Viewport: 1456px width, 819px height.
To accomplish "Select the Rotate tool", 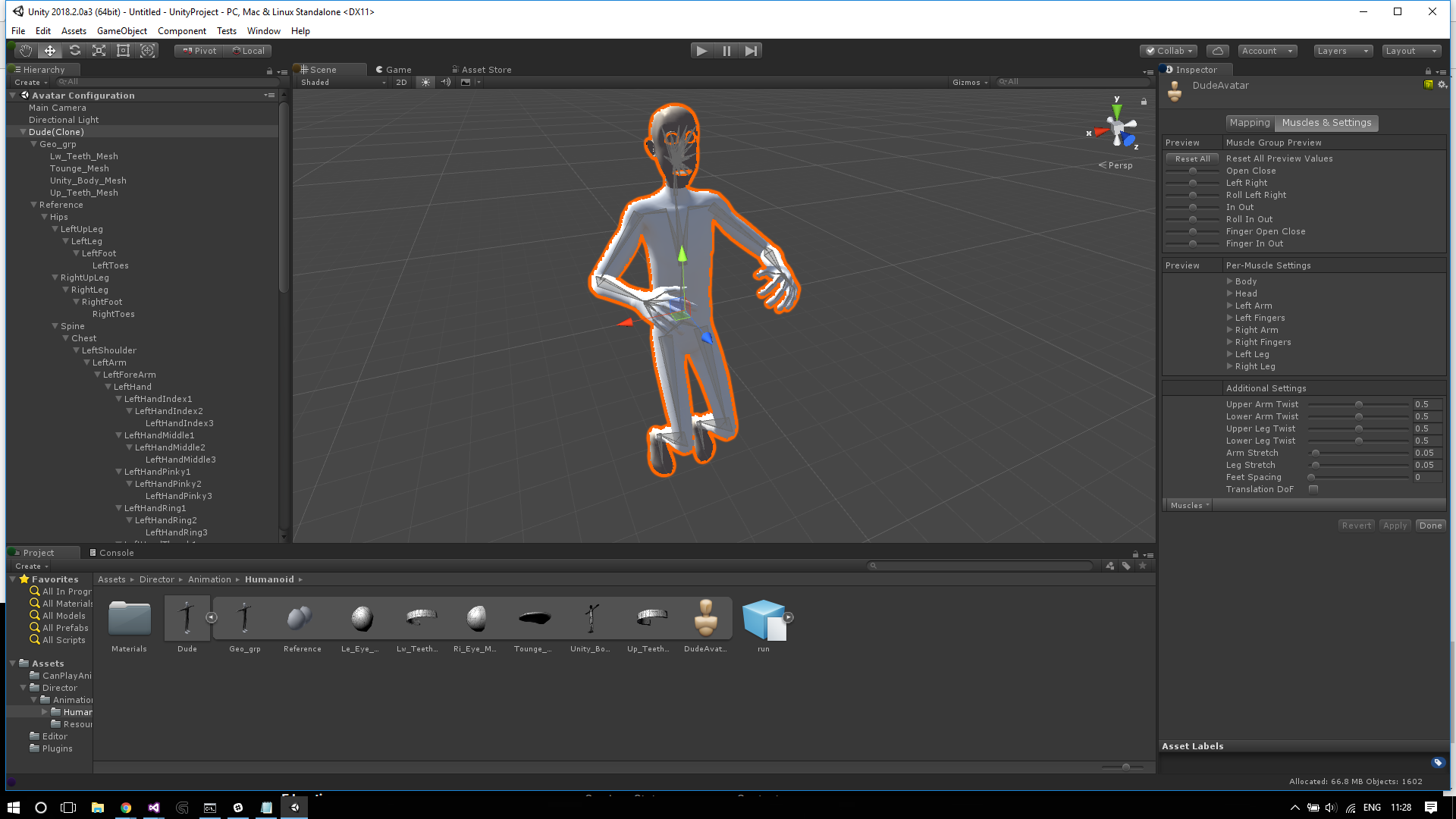I will click(75, 50).
